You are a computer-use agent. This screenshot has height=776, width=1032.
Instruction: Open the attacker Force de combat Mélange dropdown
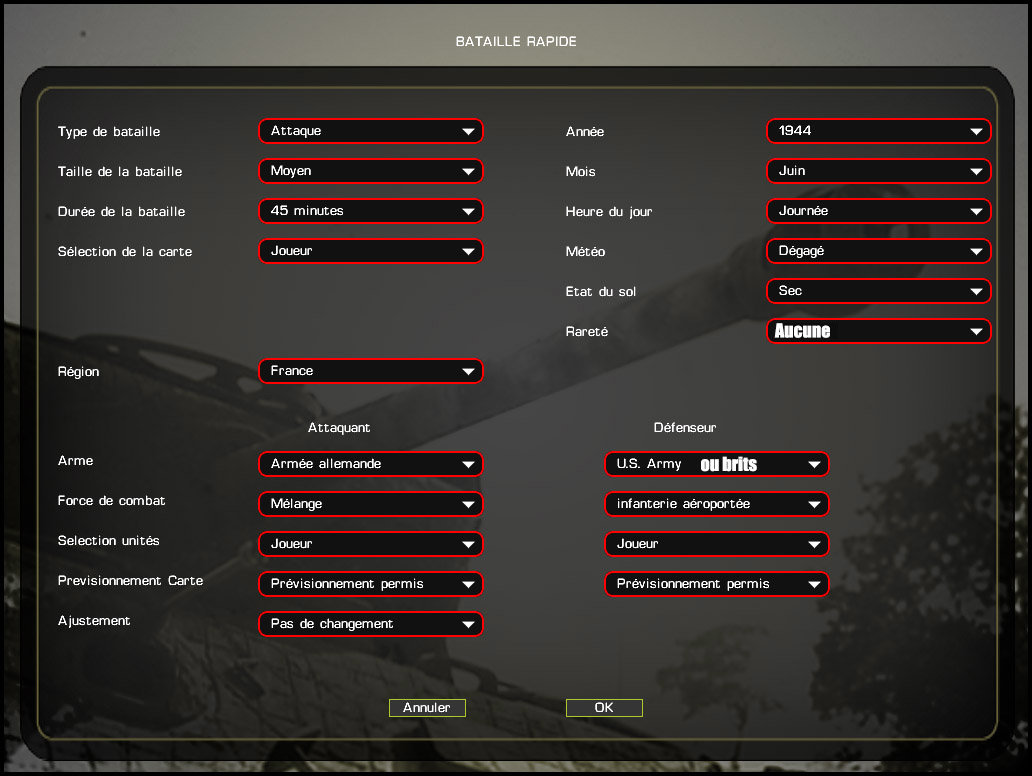point(371,504)
